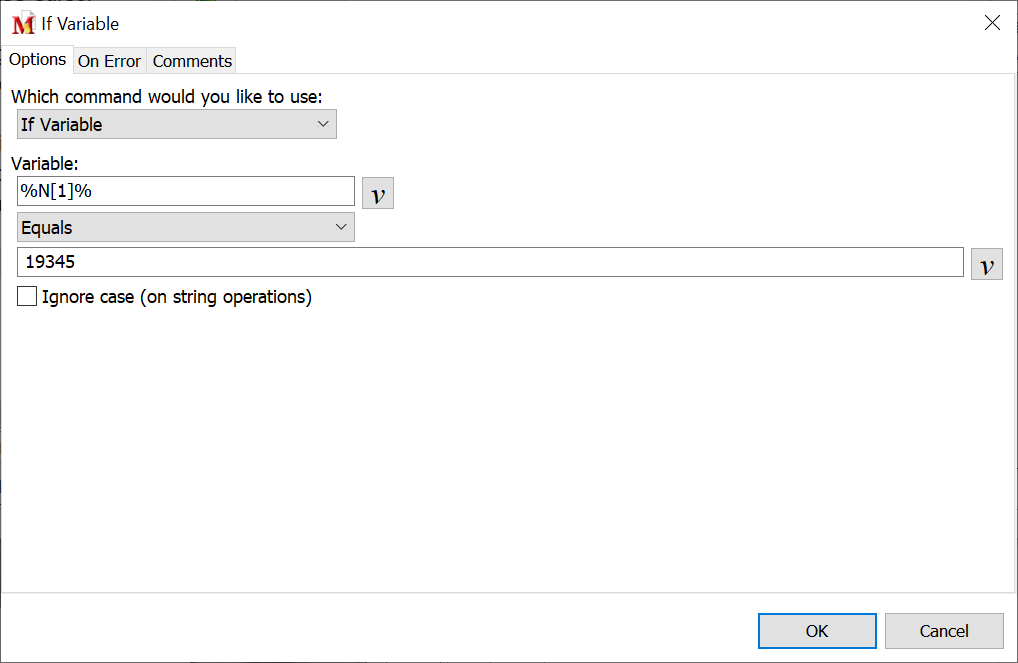The width and height of the screenshot is (1018, 663).
Task: Click the 'If Variable' window title text
Action: (80, 23)
